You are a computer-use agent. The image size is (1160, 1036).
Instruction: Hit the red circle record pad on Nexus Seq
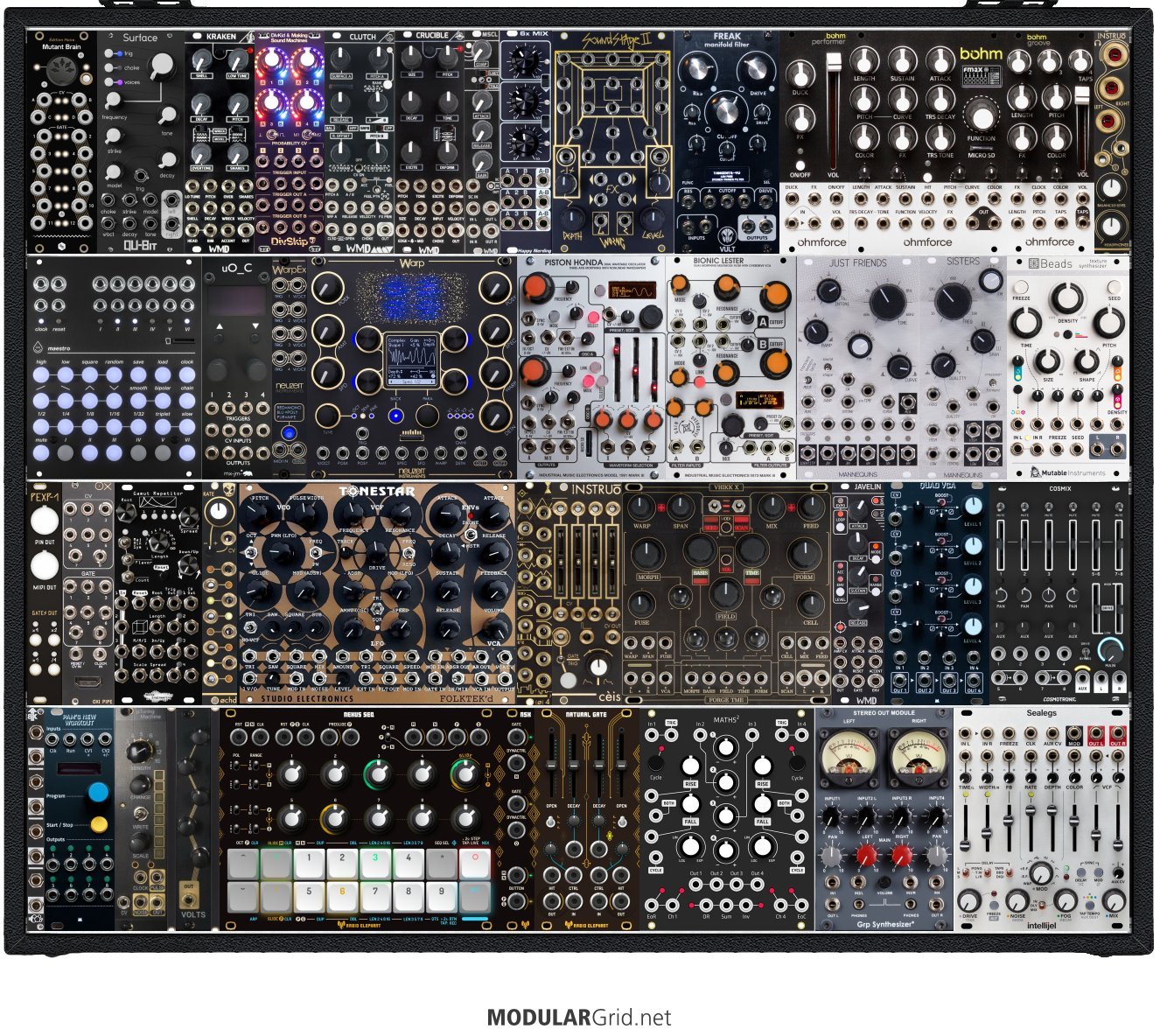coord(475,863)
